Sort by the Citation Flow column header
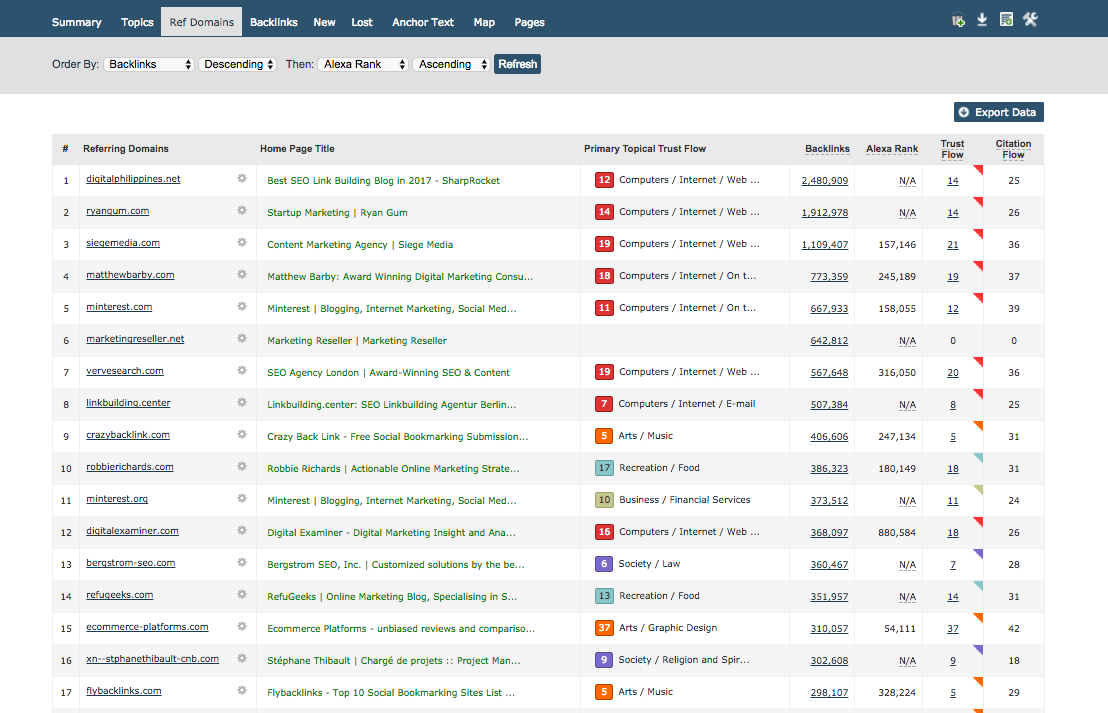 coord(1013,149)
